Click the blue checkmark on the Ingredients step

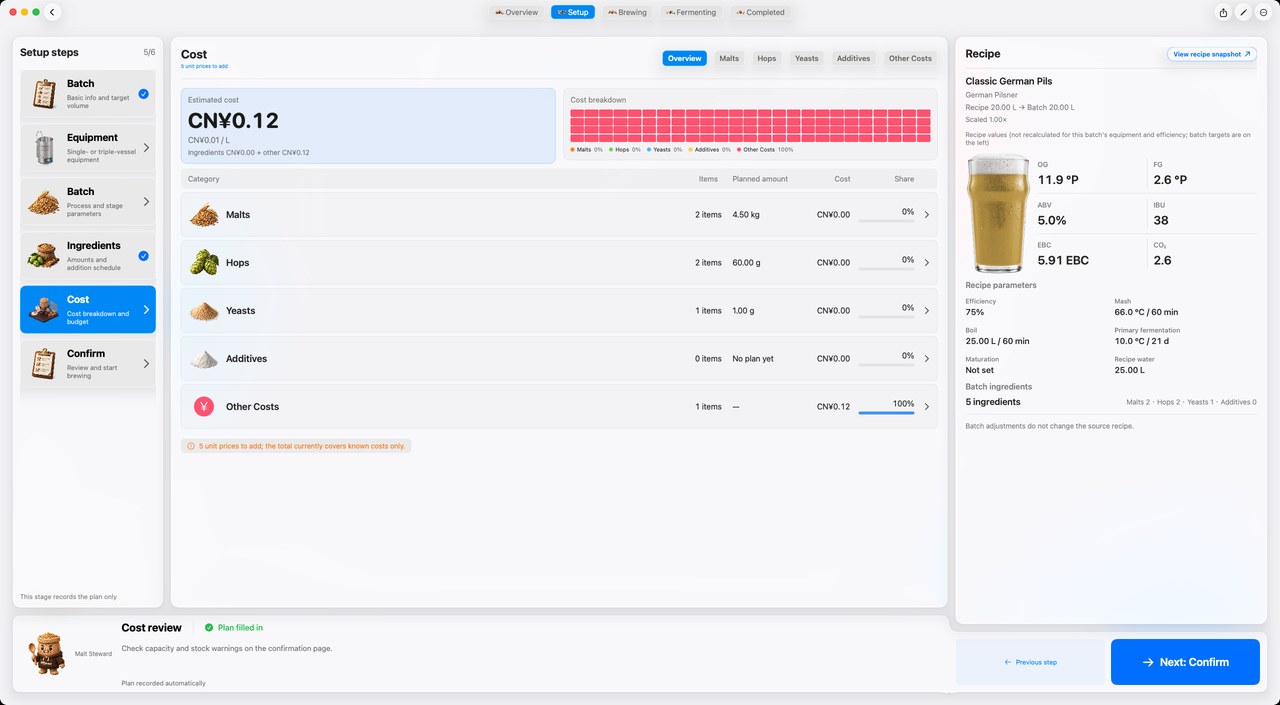tap(144, 256)
